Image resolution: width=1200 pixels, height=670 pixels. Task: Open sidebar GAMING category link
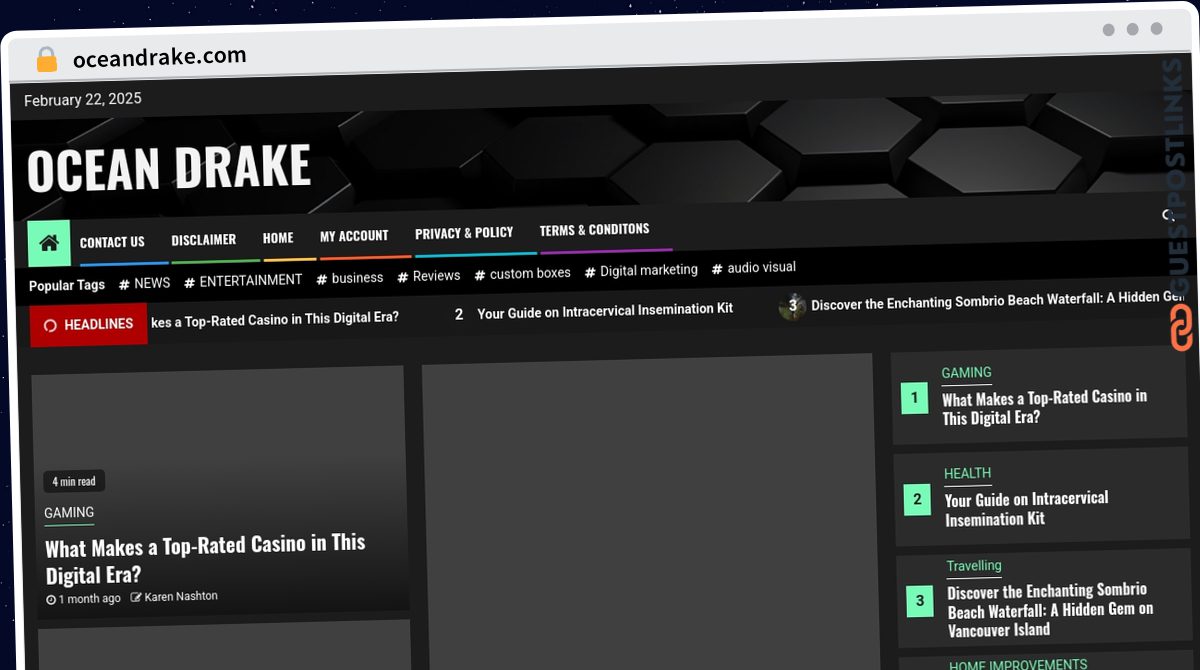coord(966,373)
